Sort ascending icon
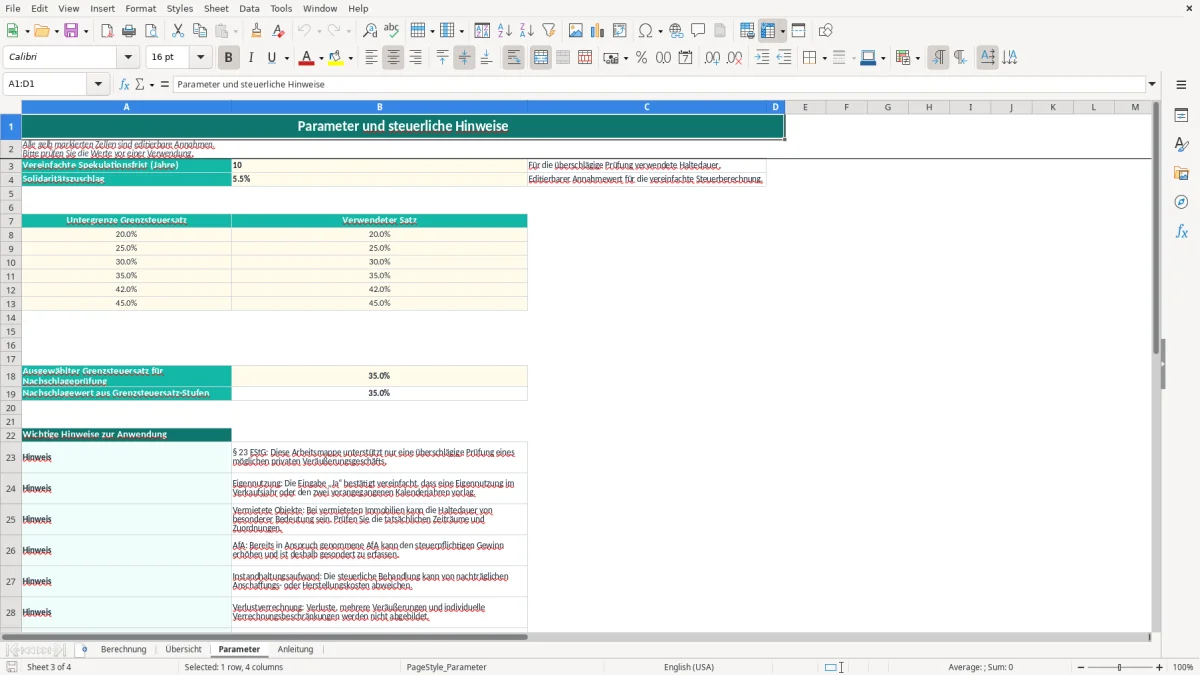Viewport: 1200px width, 675px height. click(505, 31)
